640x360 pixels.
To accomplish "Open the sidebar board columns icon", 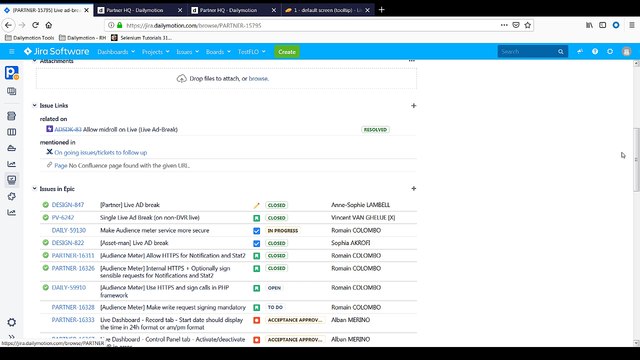I will (11, 132).
